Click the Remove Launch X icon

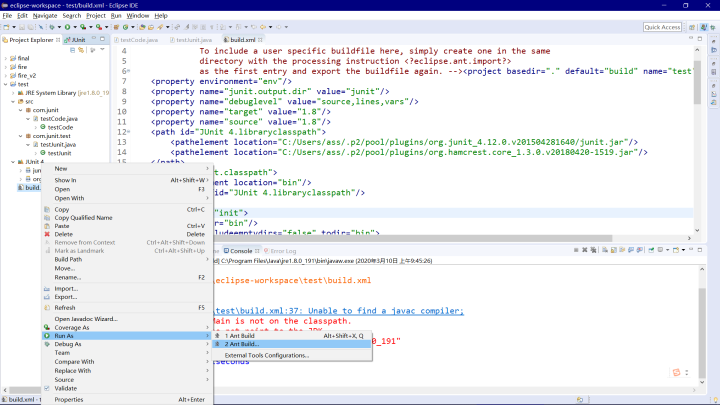click(x=585, y=250)
